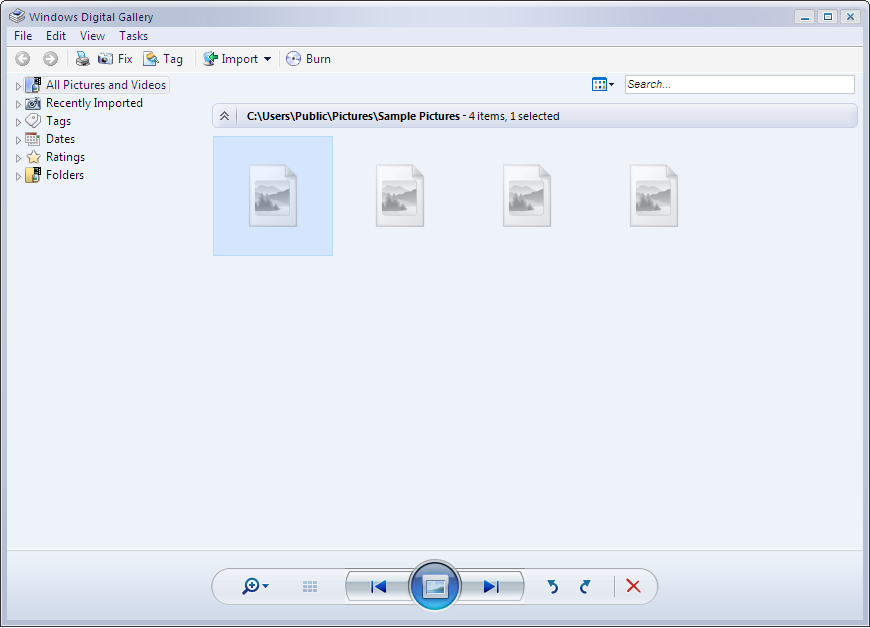Minimize the Windows Digital Gallery window
Viewport: 870px width, 628px height.
[x=805, y=17]
